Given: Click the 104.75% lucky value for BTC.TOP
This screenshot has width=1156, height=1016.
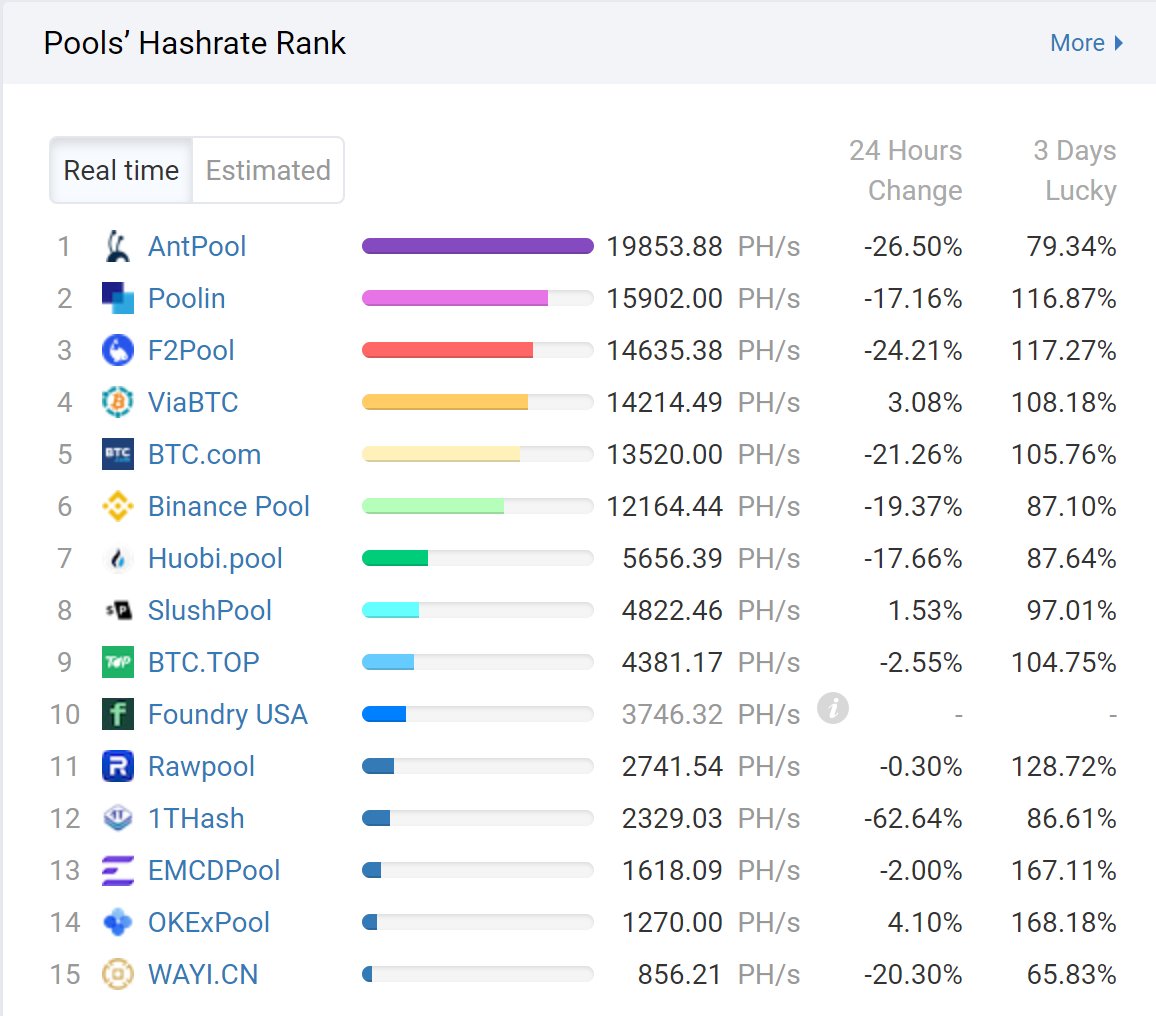Looking at the screenshot, I should click(x=1063, y=662).
